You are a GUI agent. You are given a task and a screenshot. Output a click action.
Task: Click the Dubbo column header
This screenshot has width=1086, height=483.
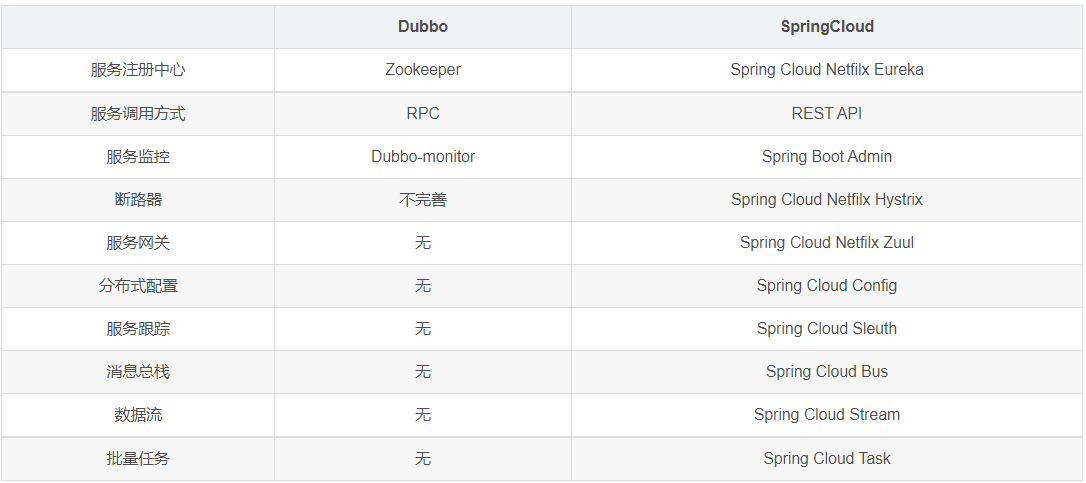point(422,26)
